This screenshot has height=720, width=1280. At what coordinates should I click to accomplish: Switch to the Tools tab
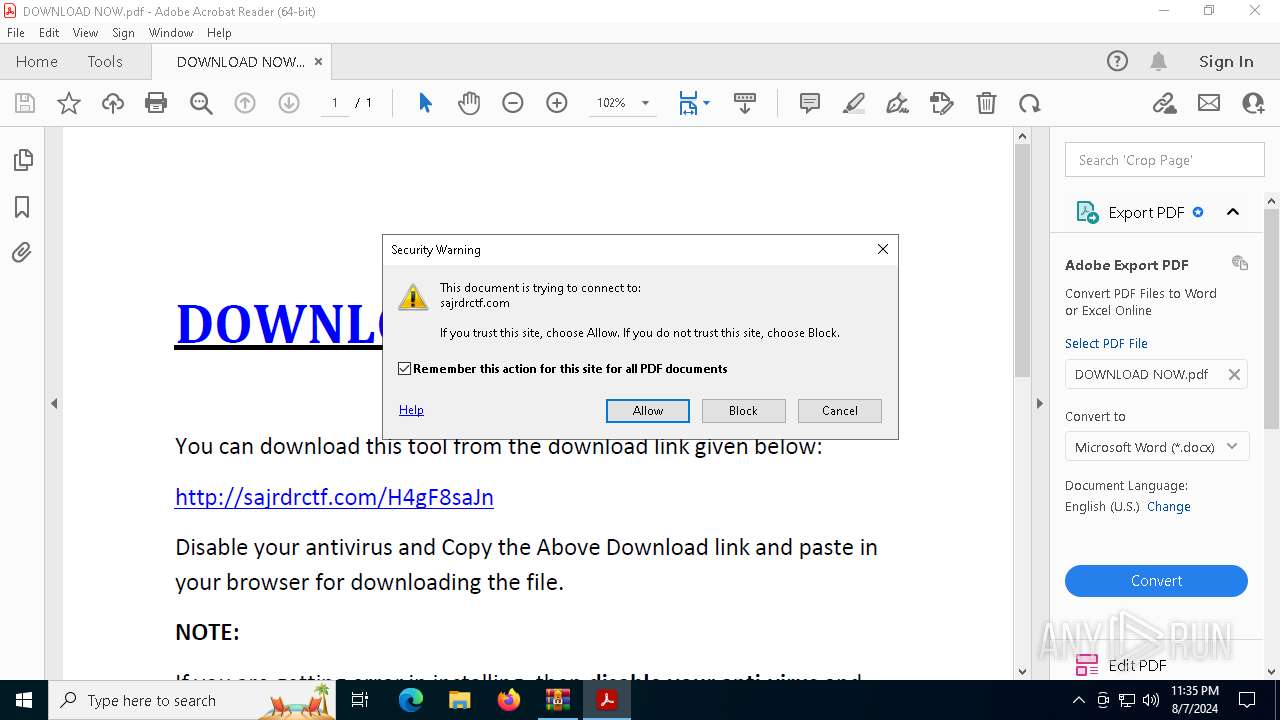pyautogui.click(x=105, y=61)
